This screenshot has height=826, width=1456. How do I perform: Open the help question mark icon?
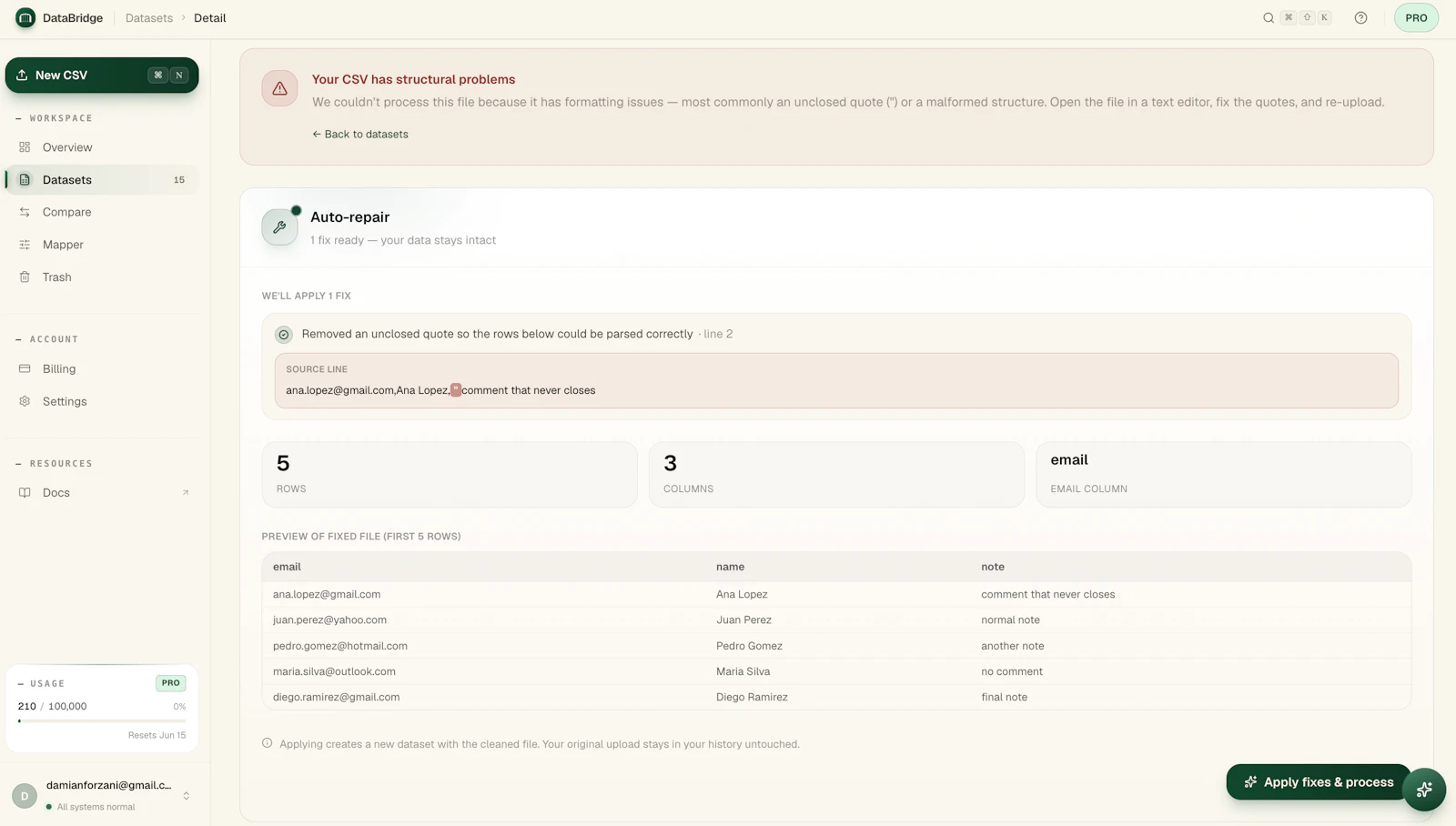(x=1360, y=18)
